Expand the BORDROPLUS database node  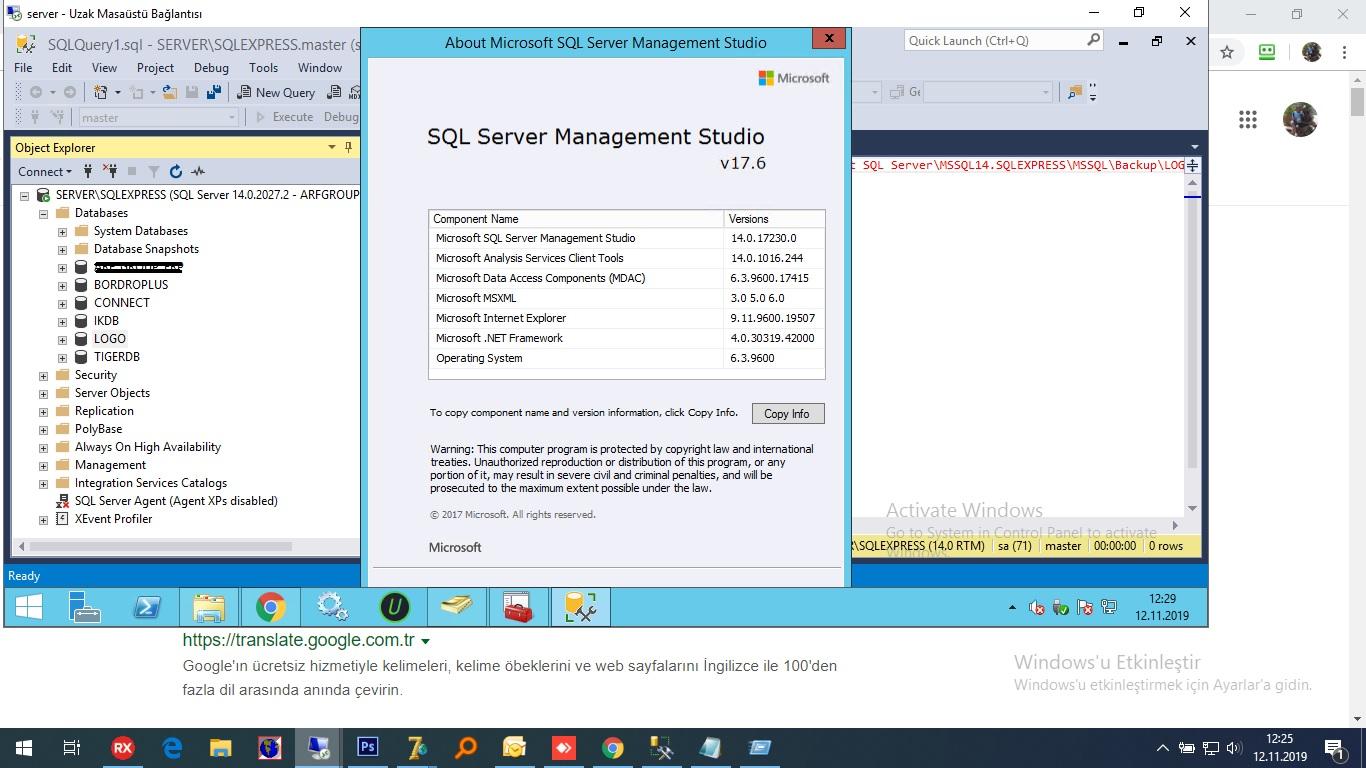(x=62, y=285)
